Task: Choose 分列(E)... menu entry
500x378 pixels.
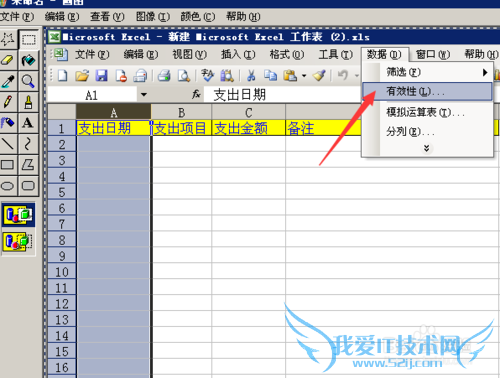Action: [427, 132]
